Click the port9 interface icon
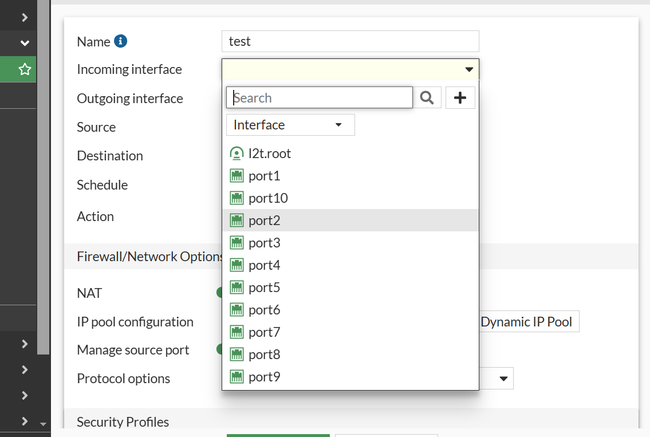Image resolution: width=650 pixels, height=437 pixels. (x=237, y=377)
